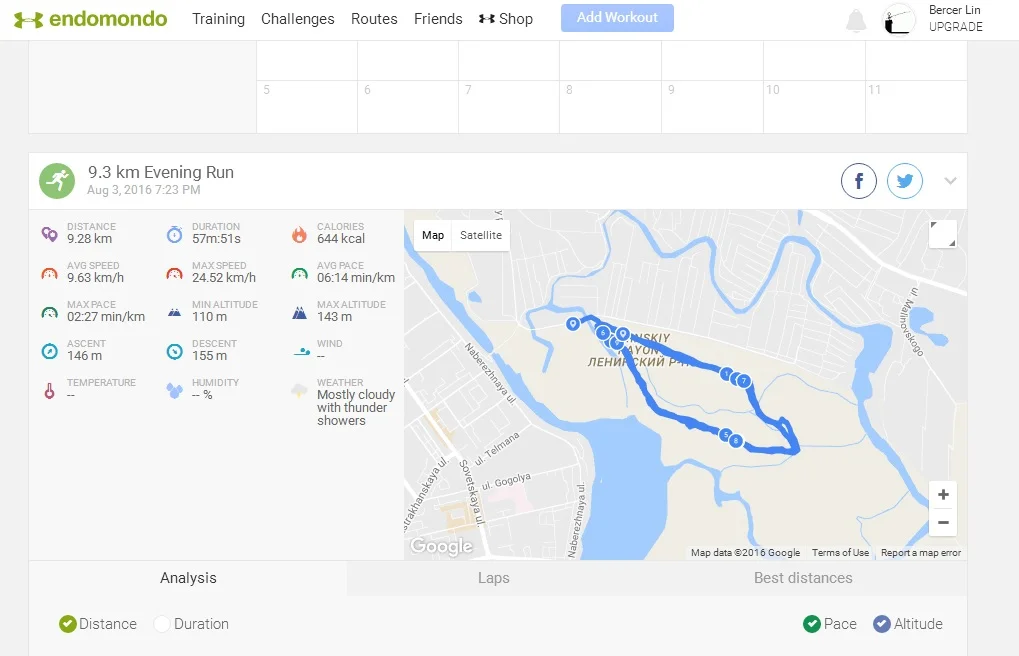Image resolution: width=1019 pixels, height=656 pixels.
Task: Expand the workout options chevron
Action: point(950,181)
